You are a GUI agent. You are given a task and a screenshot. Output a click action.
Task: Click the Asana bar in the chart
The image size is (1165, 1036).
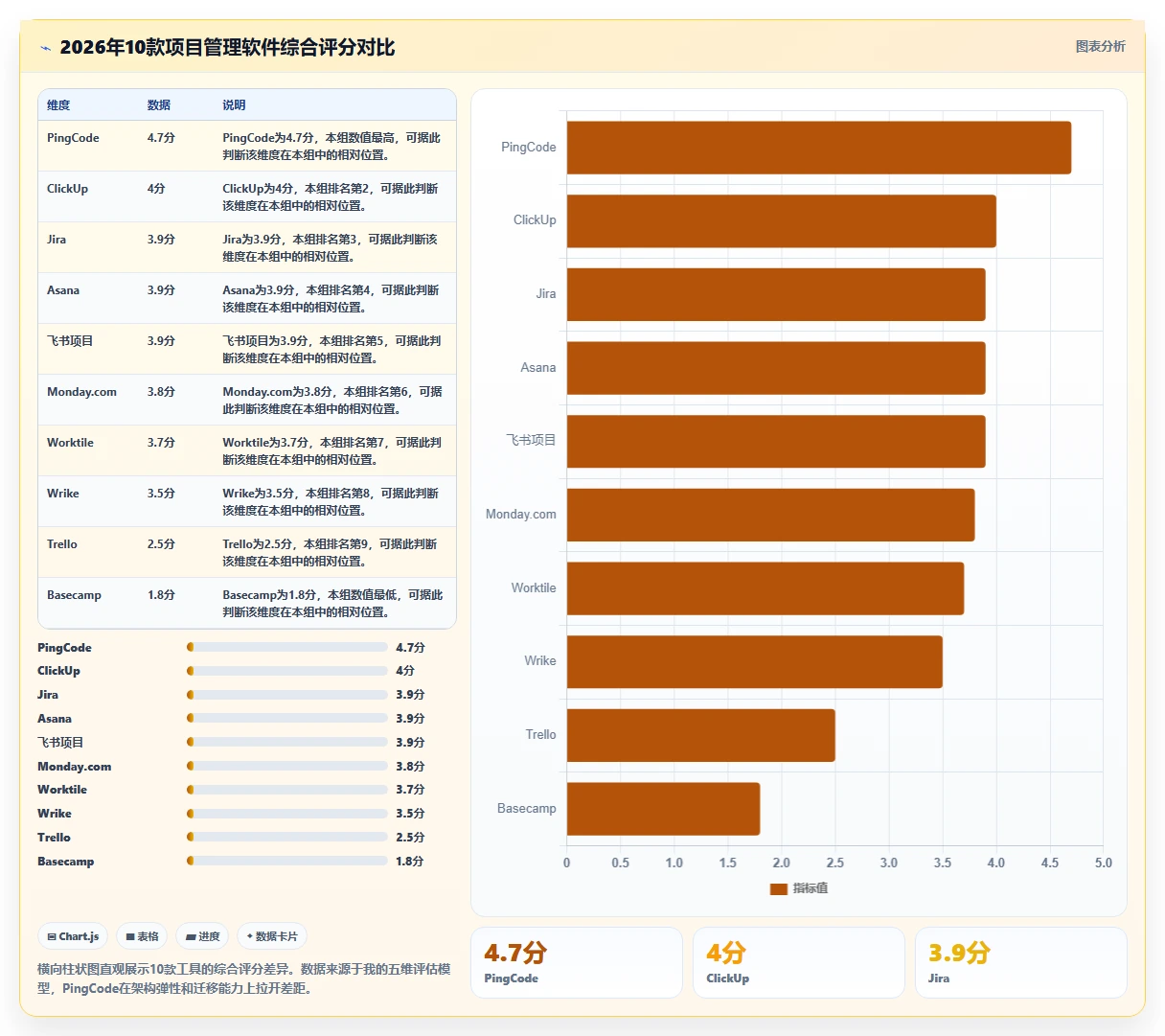pyautogui.click(x=776, y=368)
